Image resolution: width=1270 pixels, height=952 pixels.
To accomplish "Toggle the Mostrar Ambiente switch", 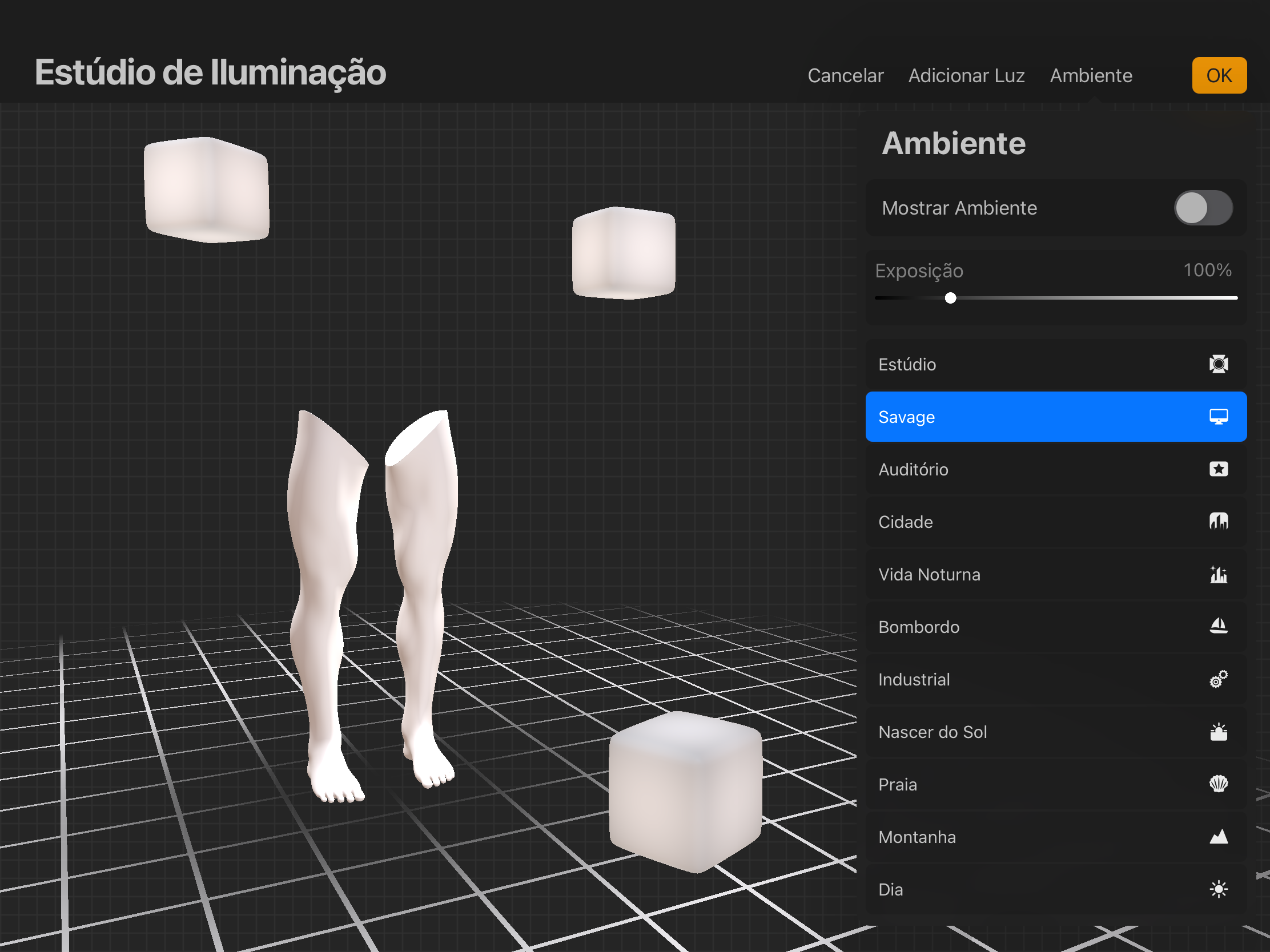I will [x=1202, y=208].
